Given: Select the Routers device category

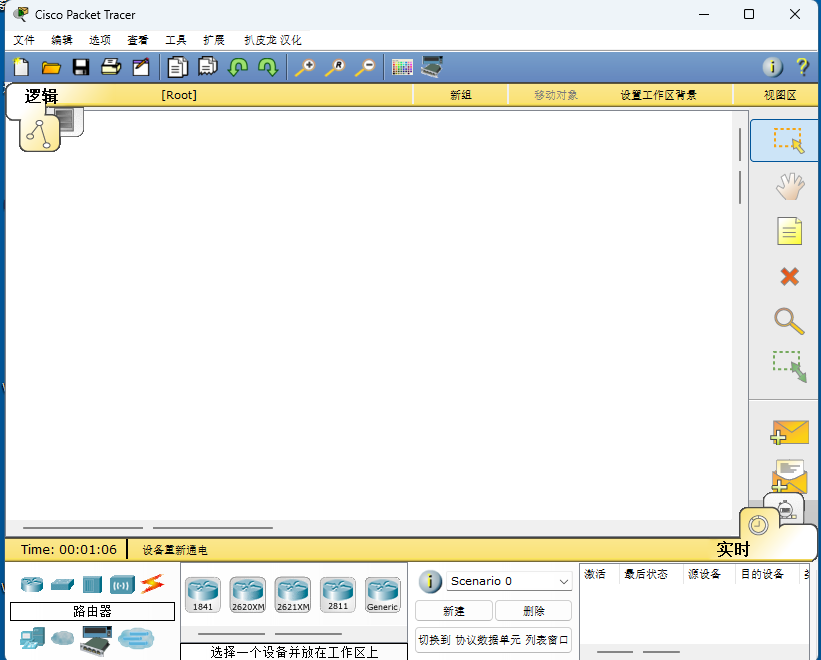Looking at the screenshot, I should click(32, 584).
